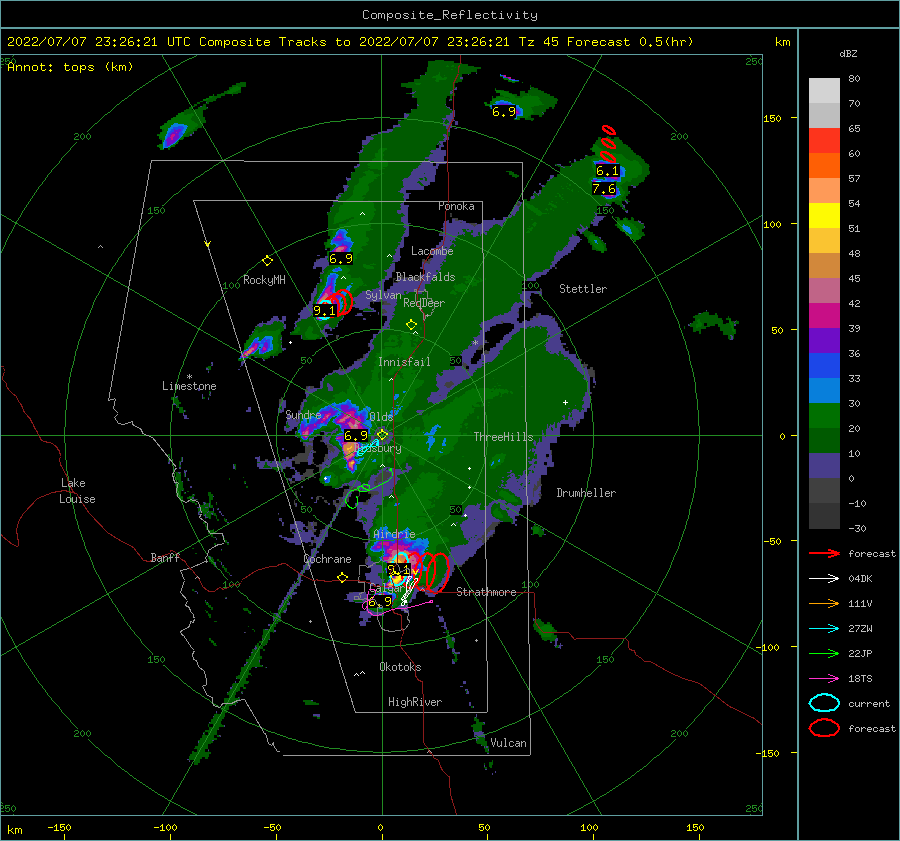Click yellow diamond marker near RockyMH

(267, 261)
